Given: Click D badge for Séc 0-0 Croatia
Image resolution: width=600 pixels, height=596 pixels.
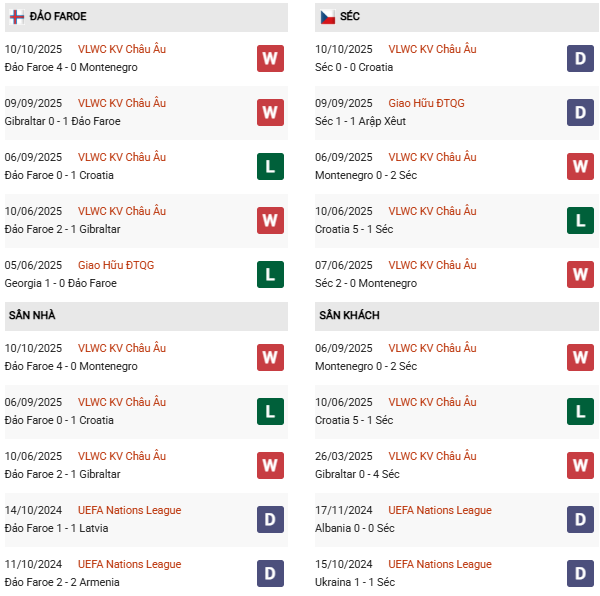Looking at the screenshot, I should point(580,58).
